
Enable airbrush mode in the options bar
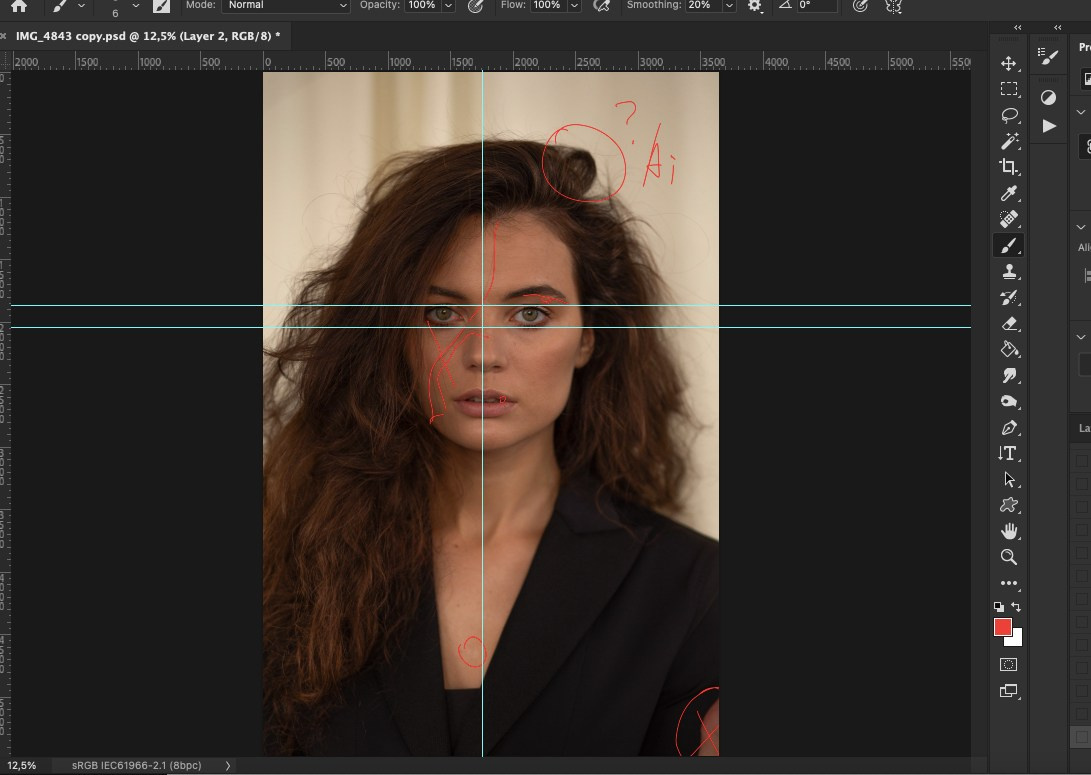pyautogui.click(x=602, y=7)
